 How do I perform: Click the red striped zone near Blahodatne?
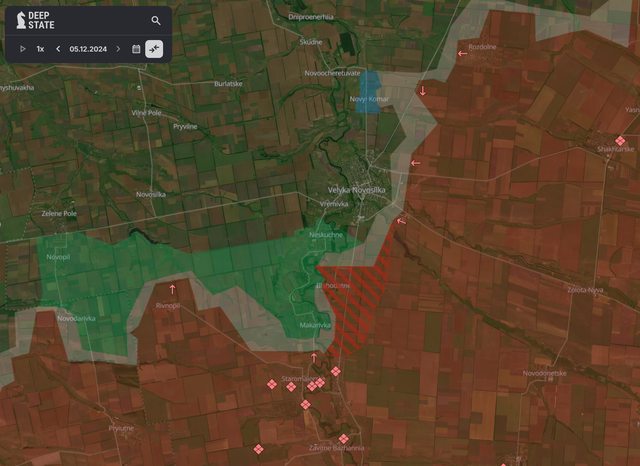(x=355, y=300)
